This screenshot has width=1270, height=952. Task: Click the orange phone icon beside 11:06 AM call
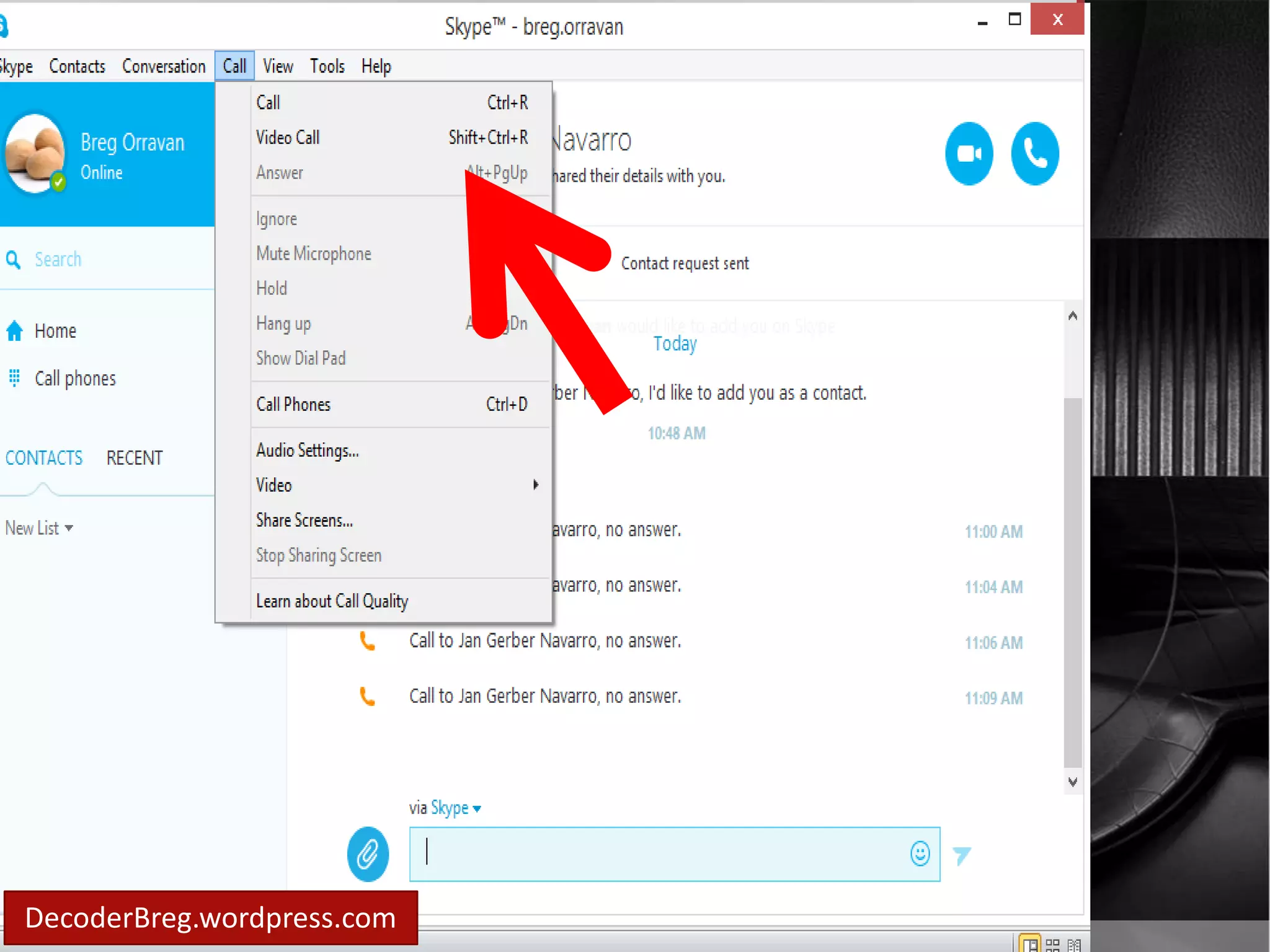[367, 641]
